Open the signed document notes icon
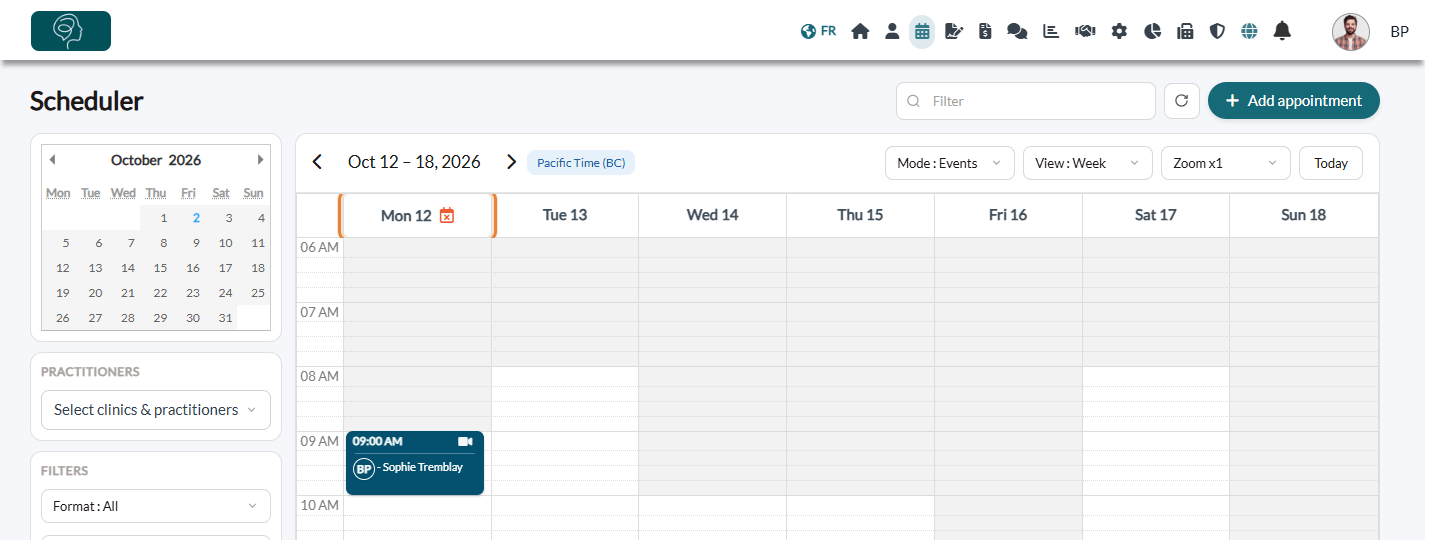This screenshot has height=540, width=1440. tap(954, 31)
